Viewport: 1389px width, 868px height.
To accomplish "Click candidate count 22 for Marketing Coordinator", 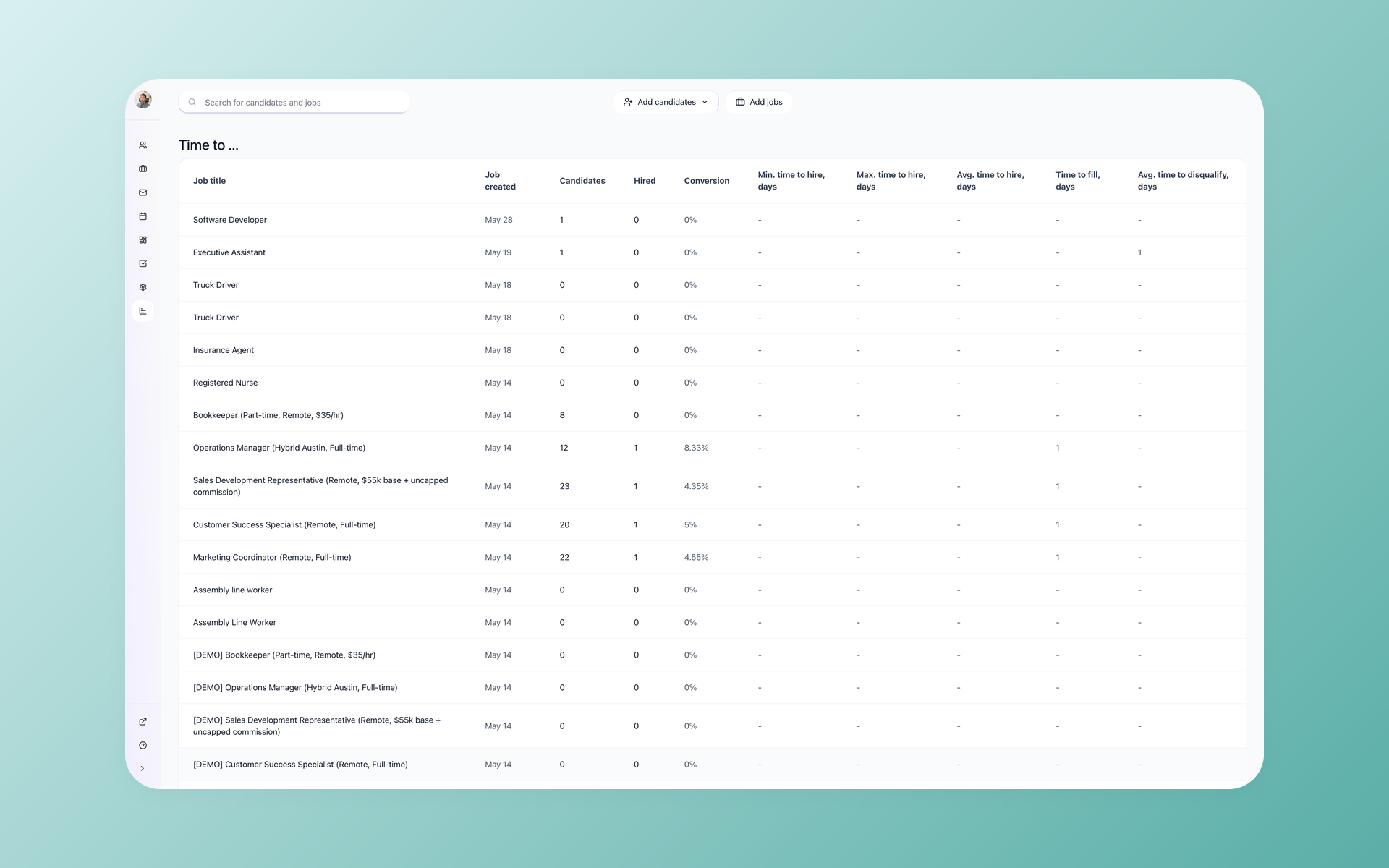I will pos(564,557).
